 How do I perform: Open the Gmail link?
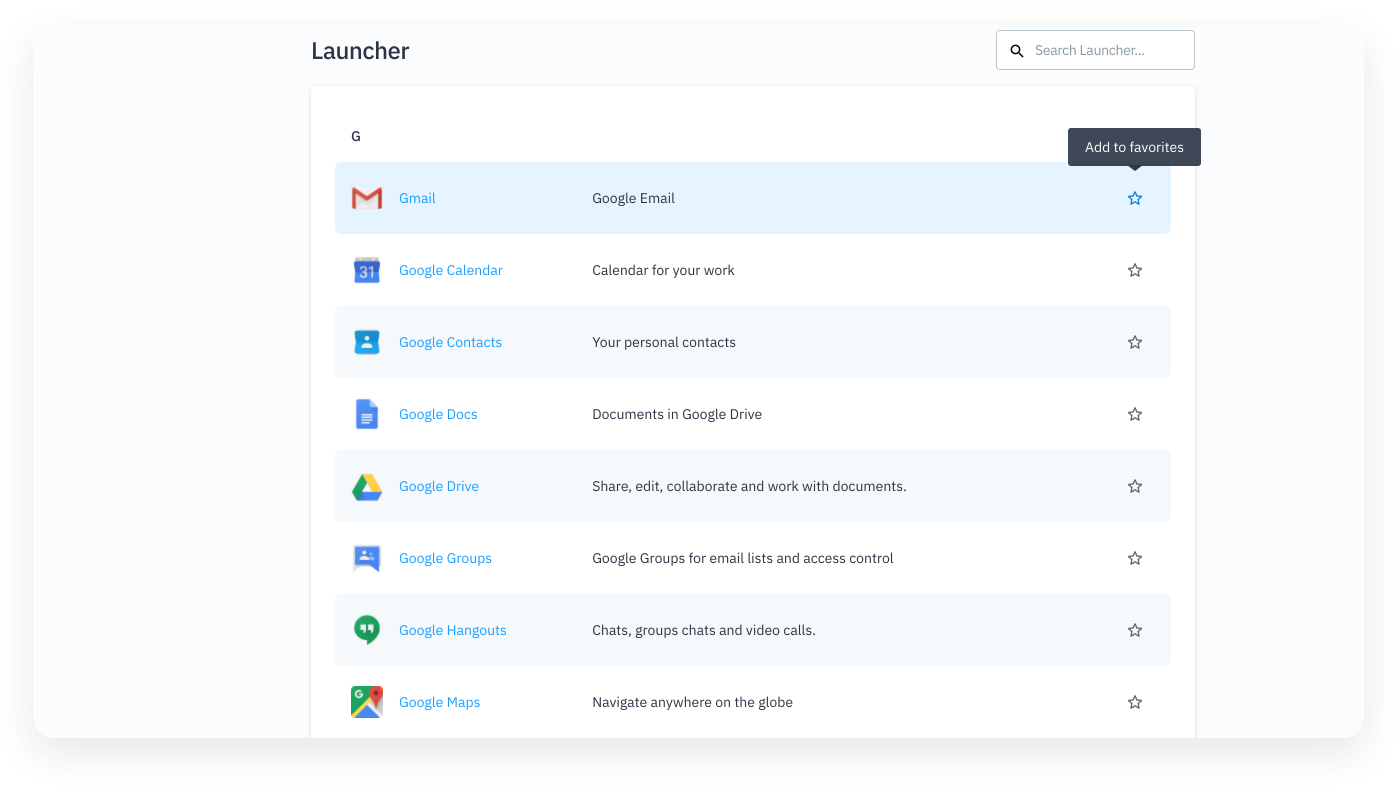coord(417,198)
